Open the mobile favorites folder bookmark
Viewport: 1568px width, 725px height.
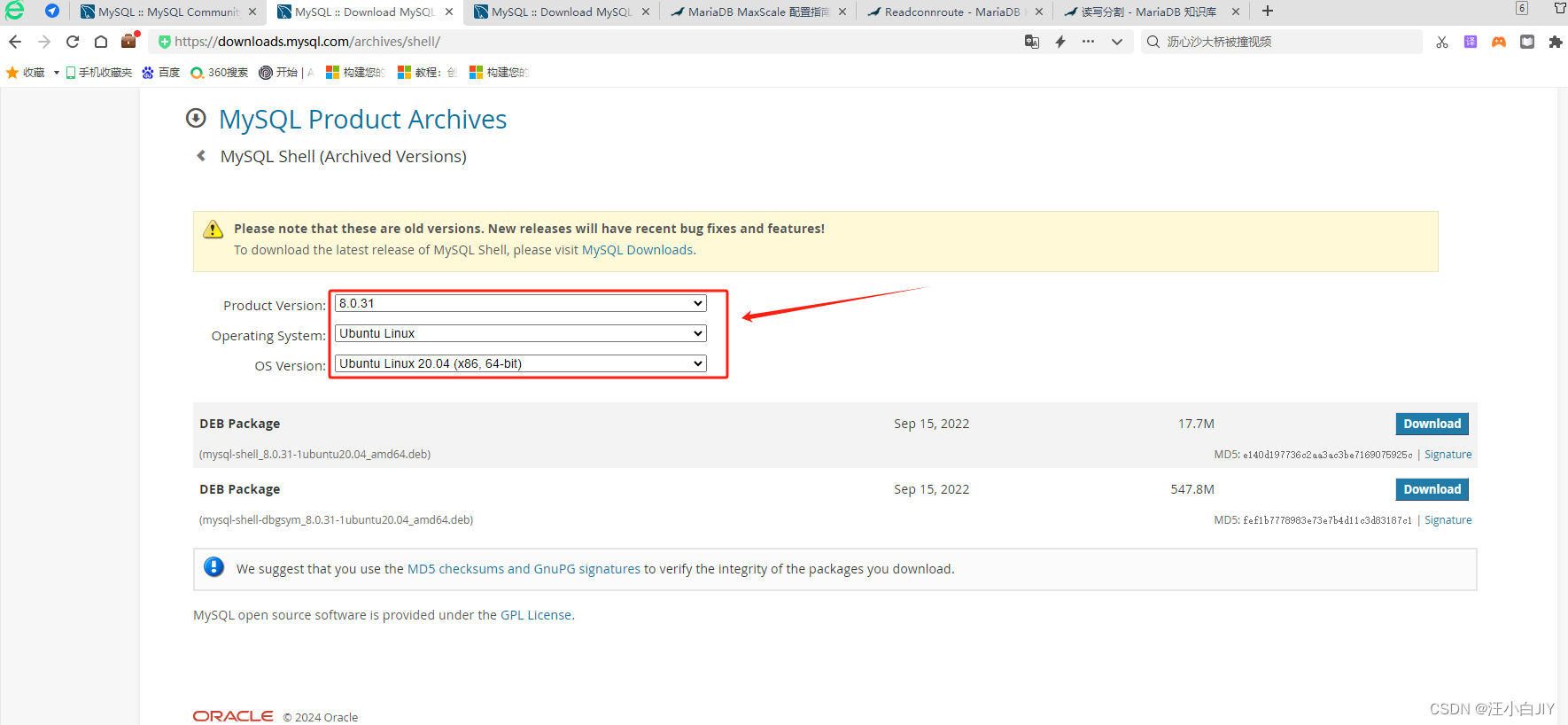point(99,73)
